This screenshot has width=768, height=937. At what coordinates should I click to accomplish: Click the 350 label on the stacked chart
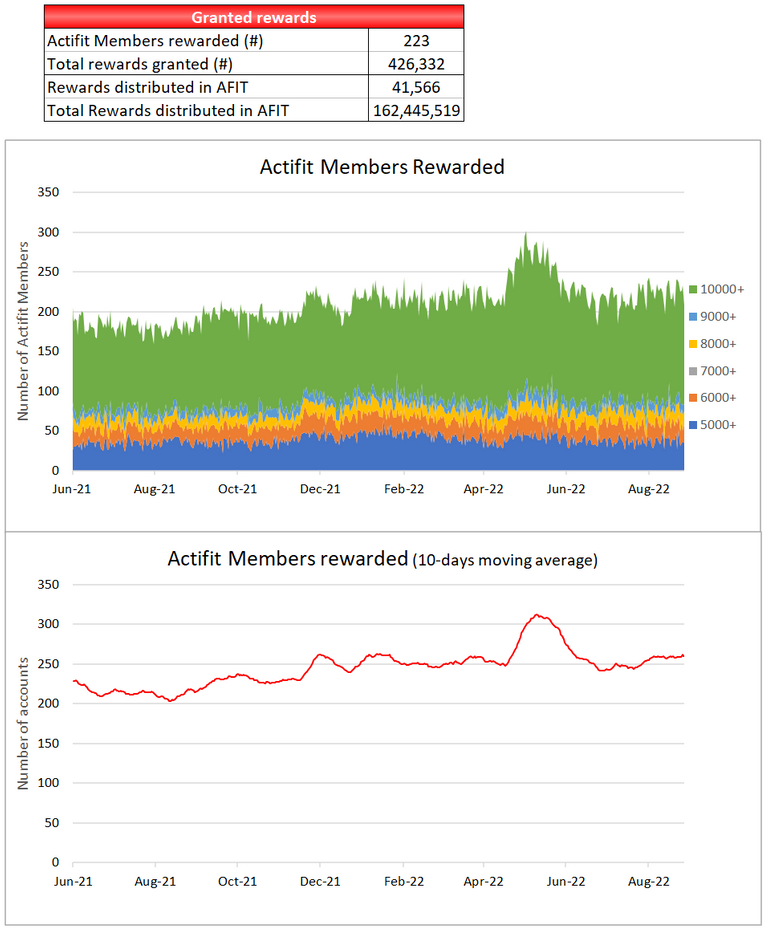pyautogui.click(x=48, y=192)
